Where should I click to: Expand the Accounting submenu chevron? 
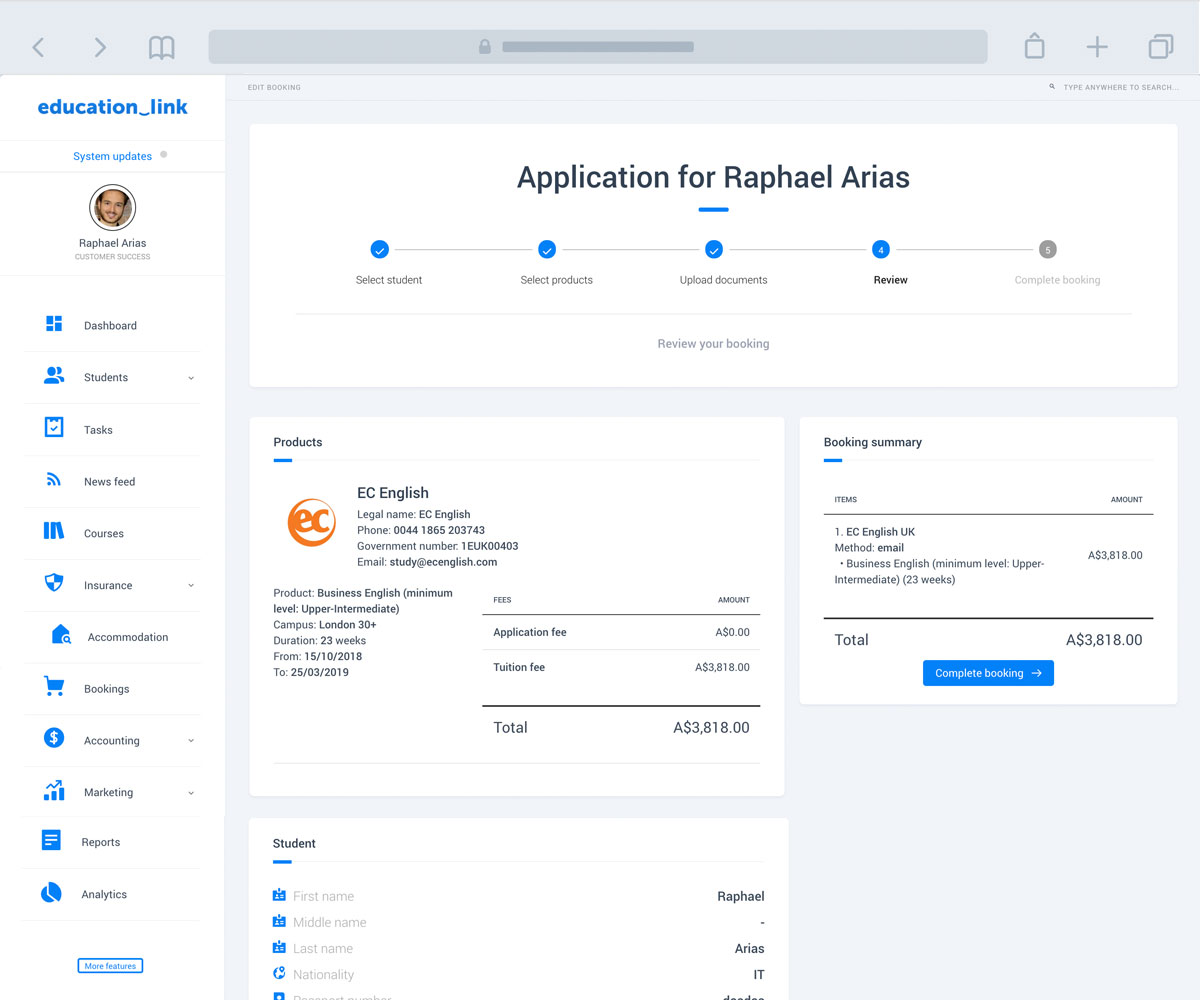191,741
